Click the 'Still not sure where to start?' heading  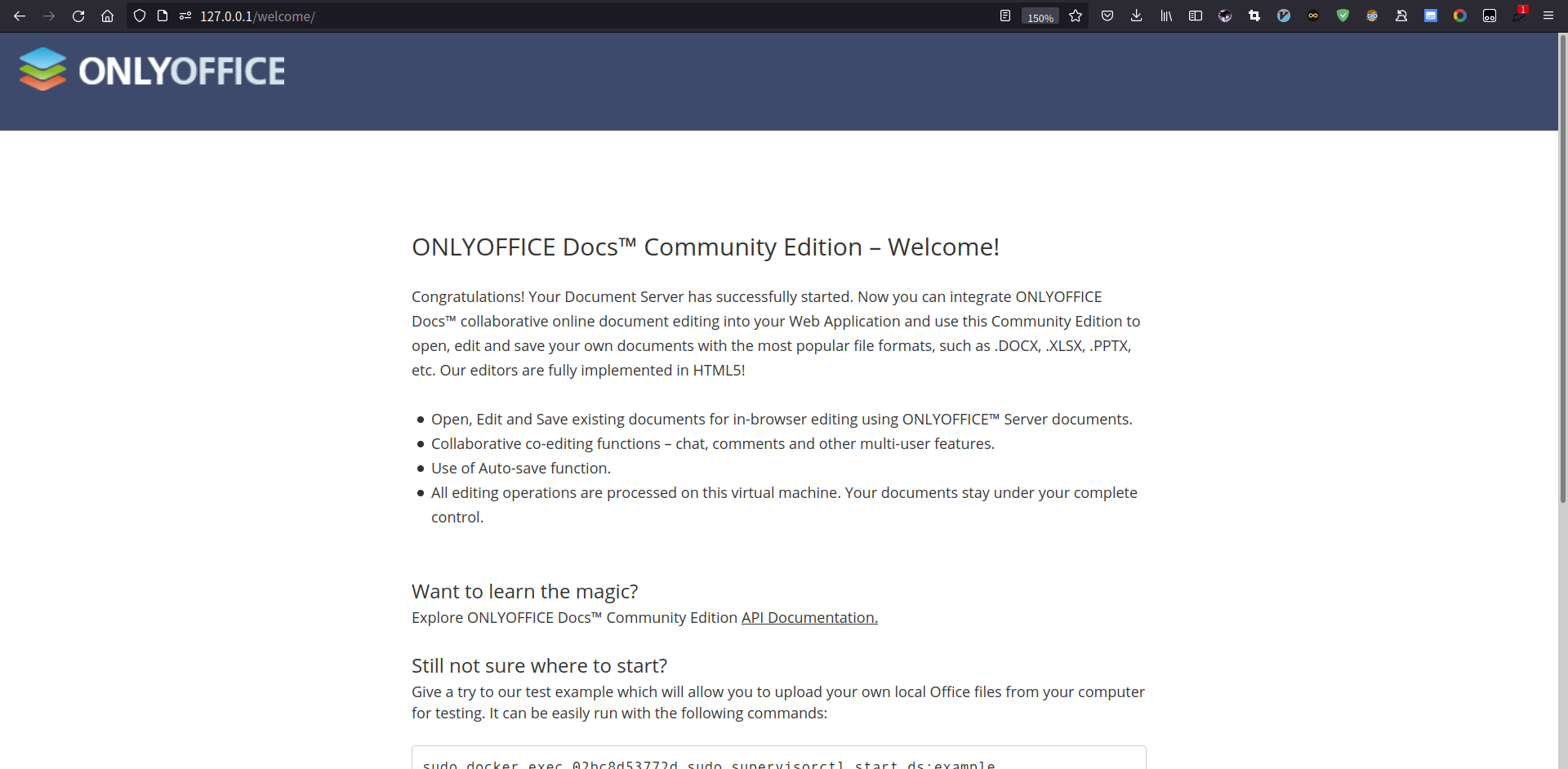click(539, 666)
